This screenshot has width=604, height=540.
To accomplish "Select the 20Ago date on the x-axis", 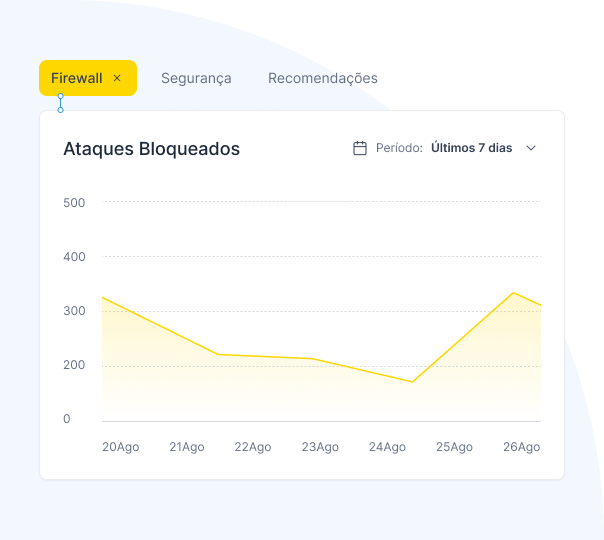I will click(120, 447).
